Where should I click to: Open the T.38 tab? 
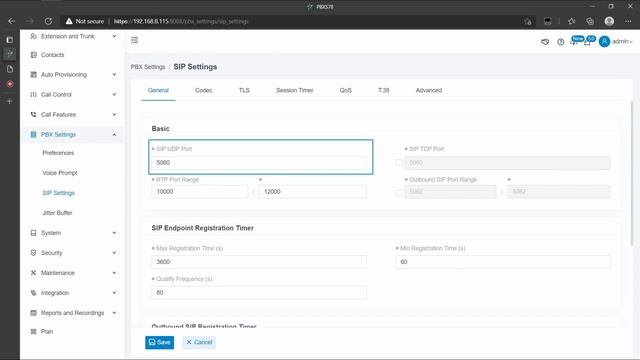[384, 90]
